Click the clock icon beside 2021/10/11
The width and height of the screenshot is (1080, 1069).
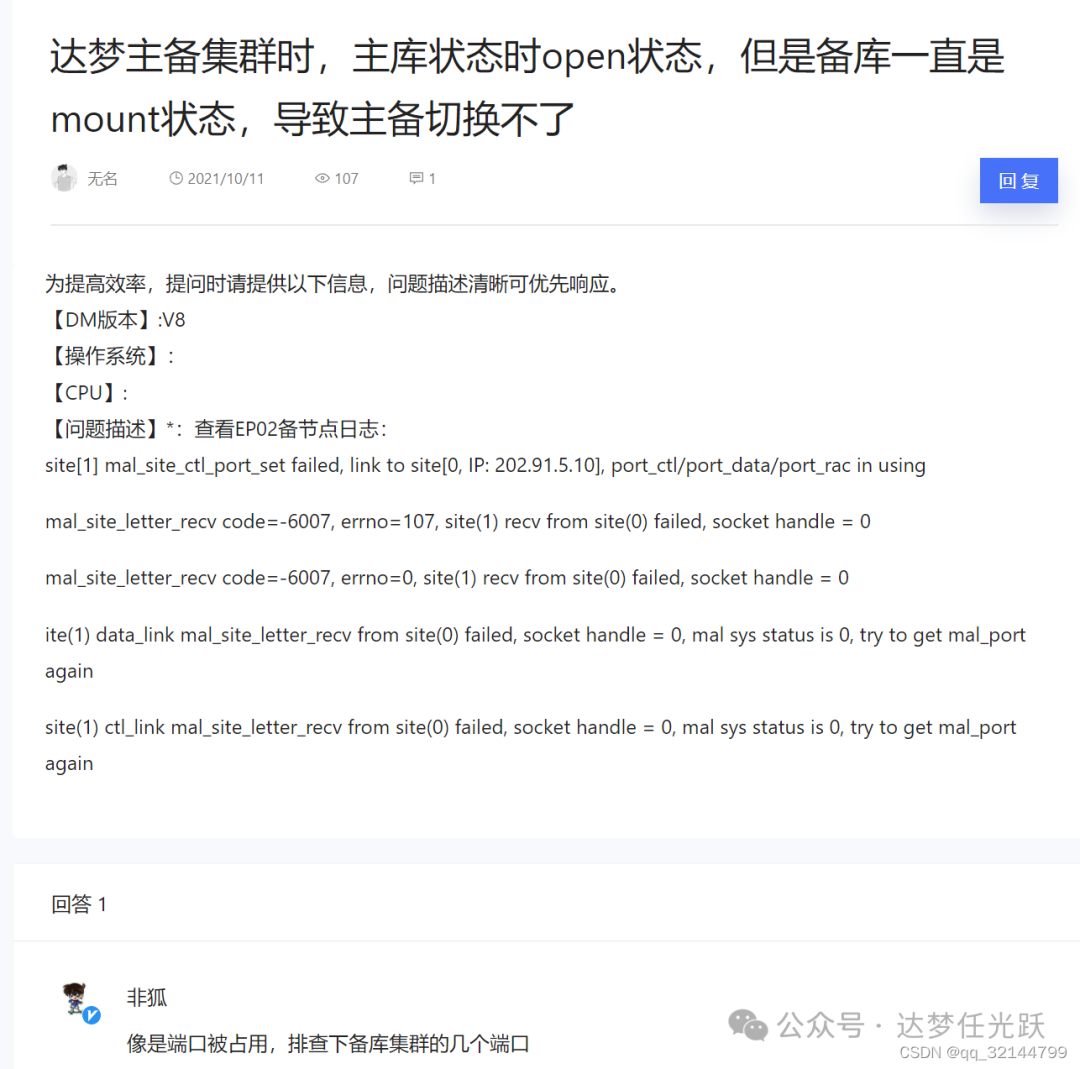tap(176, 178)
